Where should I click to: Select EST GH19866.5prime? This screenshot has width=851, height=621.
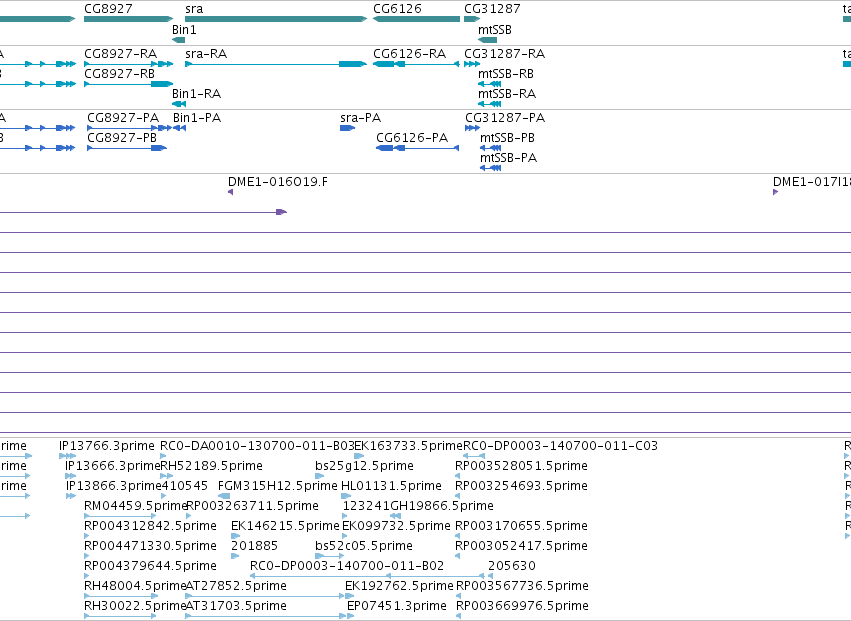pos(396,516)
